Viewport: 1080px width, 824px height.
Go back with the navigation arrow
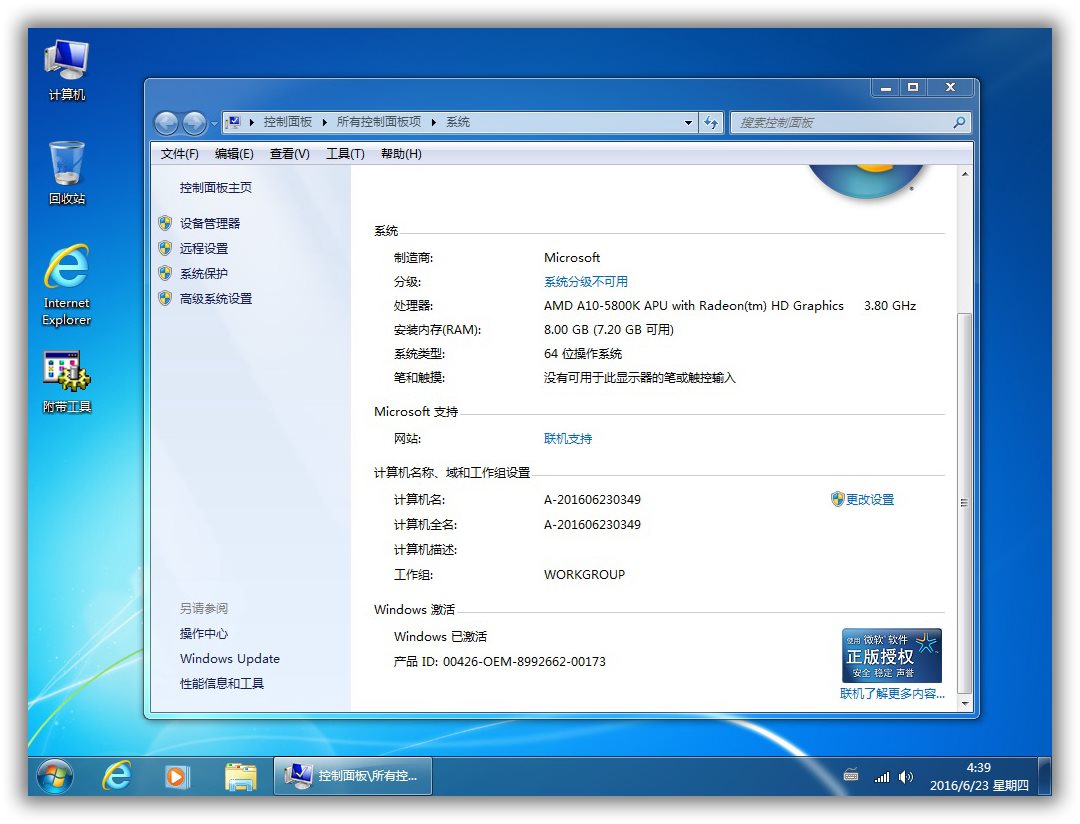click(x=167, y=123)
